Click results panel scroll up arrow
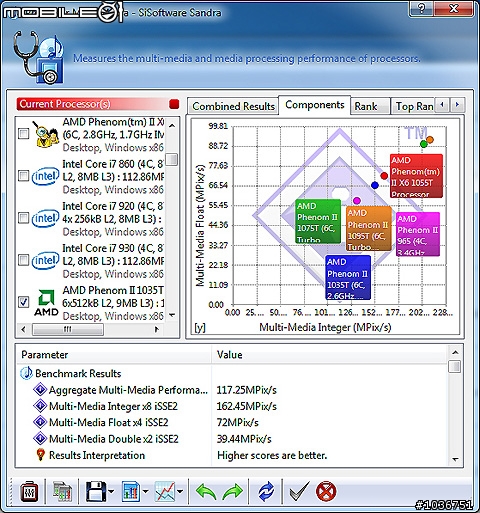The width and height of the screenshot is (480, 513). (x=455, y=352)
